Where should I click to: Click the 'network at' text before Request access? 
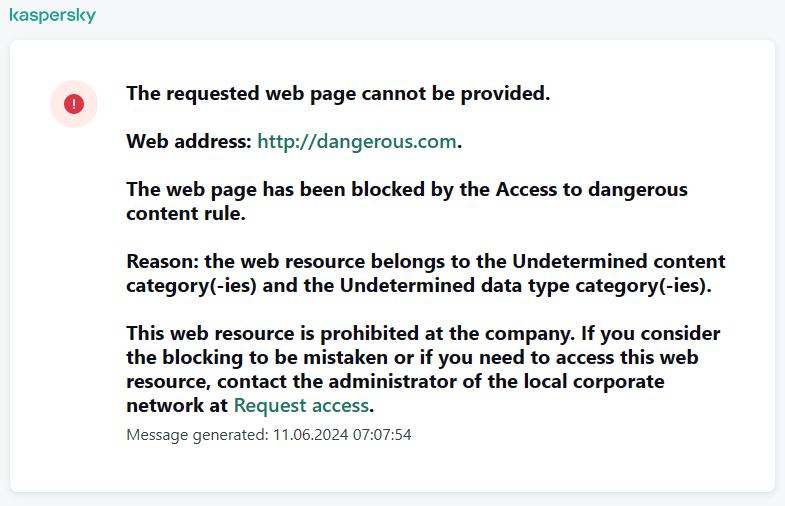177,405
